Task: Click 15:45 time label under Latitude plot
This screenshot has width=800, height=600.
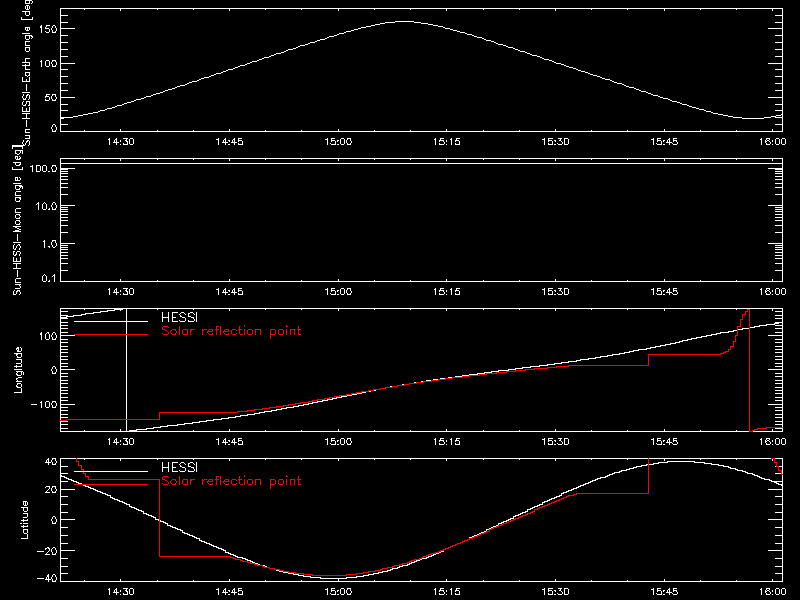Action: click(x=664, y=592)
